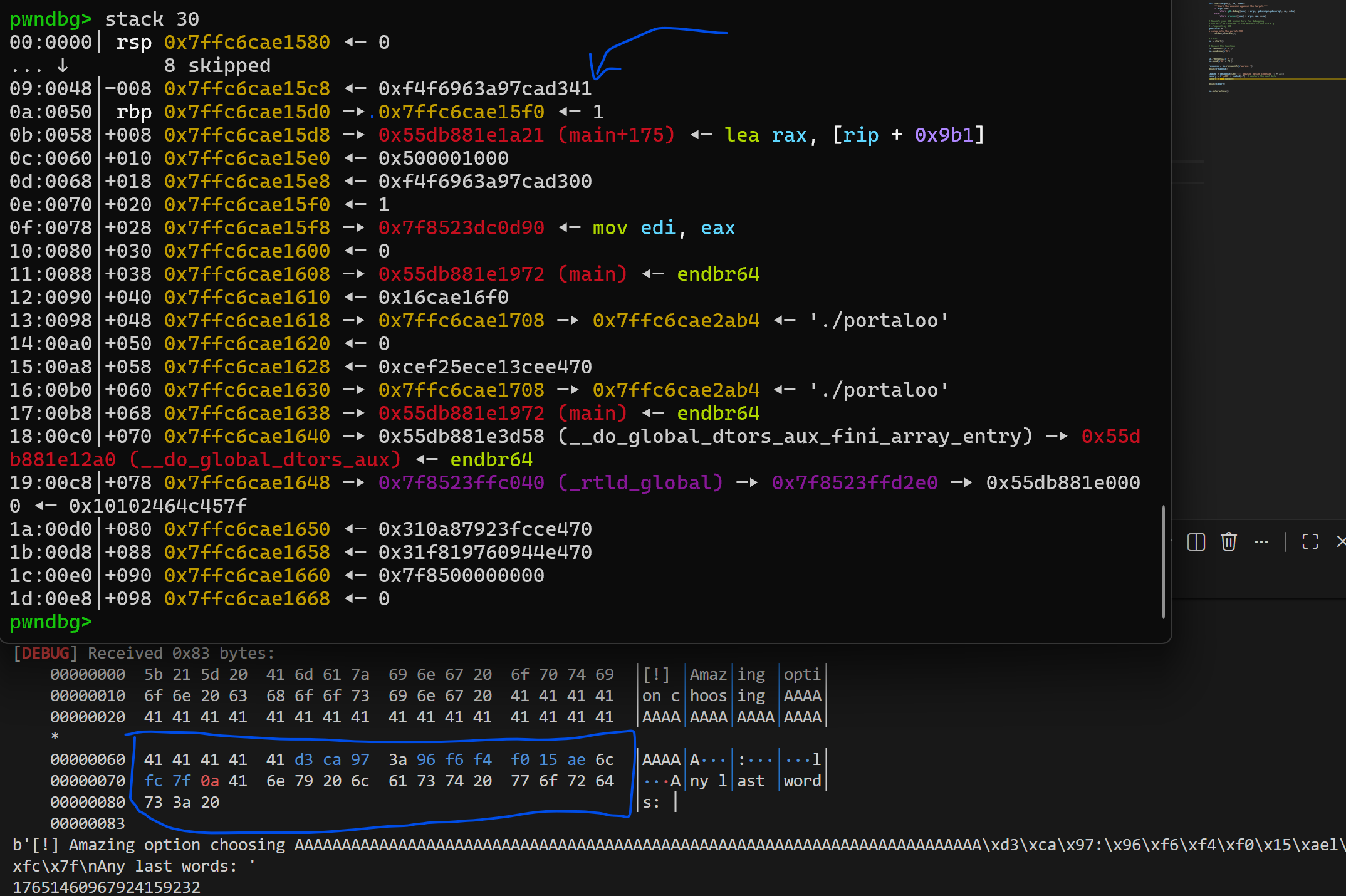Click the rbp register label
Viewport: 1346px width, 896px height.
133,112
